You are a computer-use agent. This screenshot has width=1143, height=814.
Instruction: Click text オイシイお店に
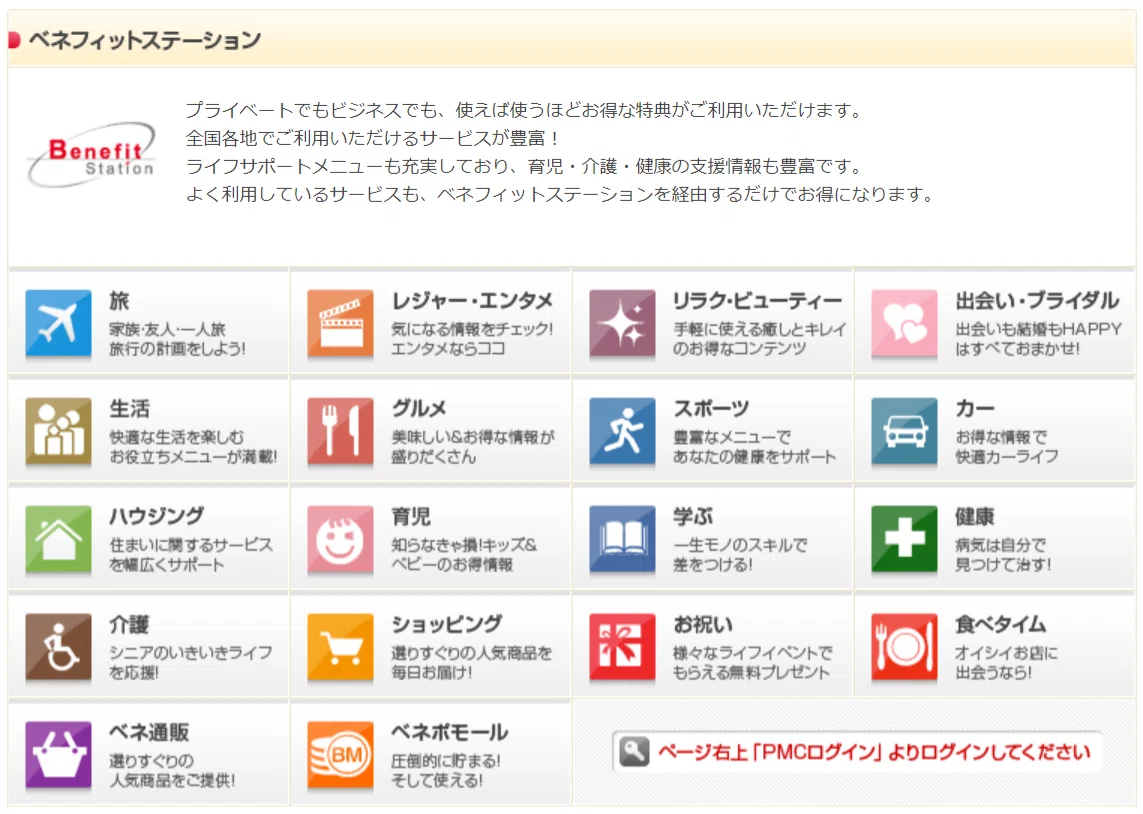(x=1006, y=653)
